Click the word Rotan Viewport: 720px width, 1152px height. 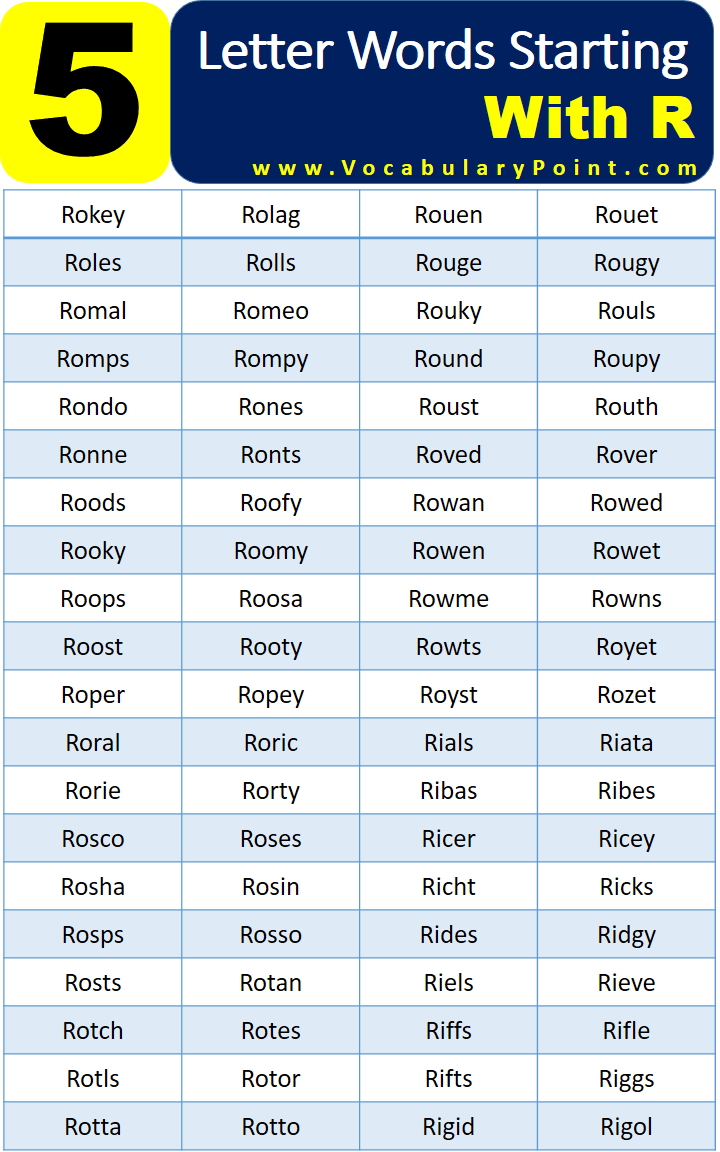tap(271, 982)
